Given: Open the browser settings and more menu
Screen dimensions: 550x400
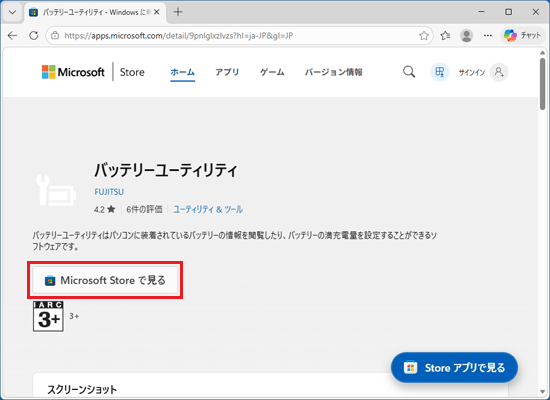Looking at the screenshot, I should (x=488, y=35).
